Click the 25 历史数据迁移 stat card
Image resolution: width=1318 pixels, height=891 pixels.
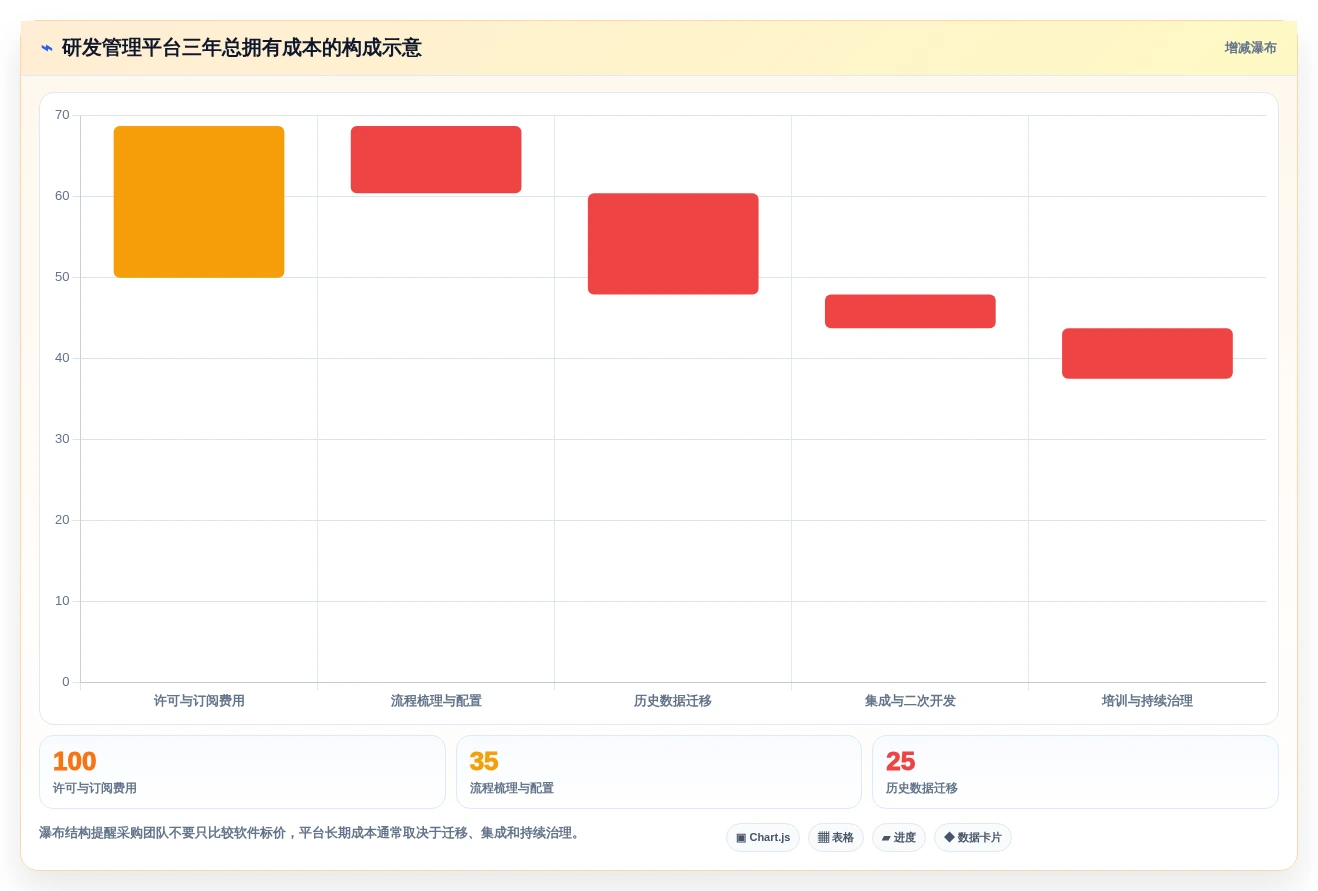coord(1075,772)
